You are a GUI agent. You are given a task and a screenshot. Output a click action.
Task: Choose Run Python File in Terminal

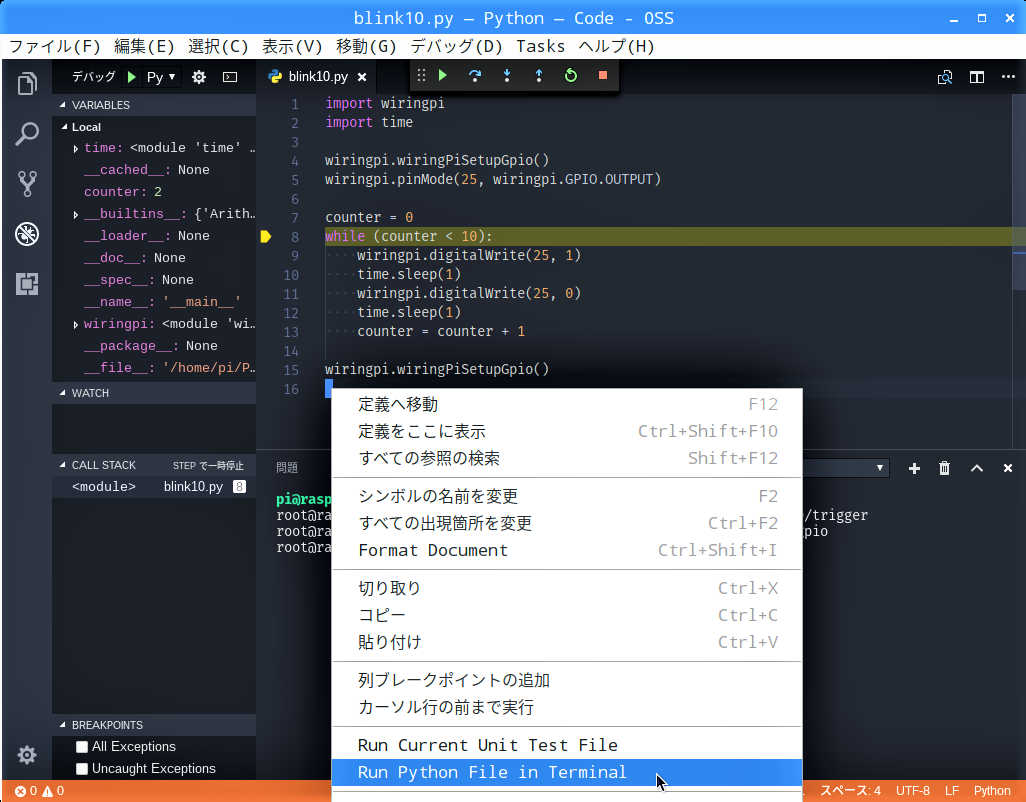(x=567, y=773)
